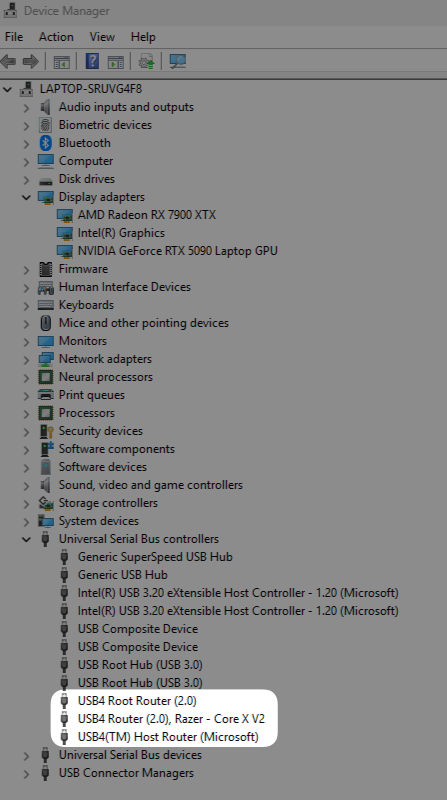Select the Monitors category label

(83, 341)
